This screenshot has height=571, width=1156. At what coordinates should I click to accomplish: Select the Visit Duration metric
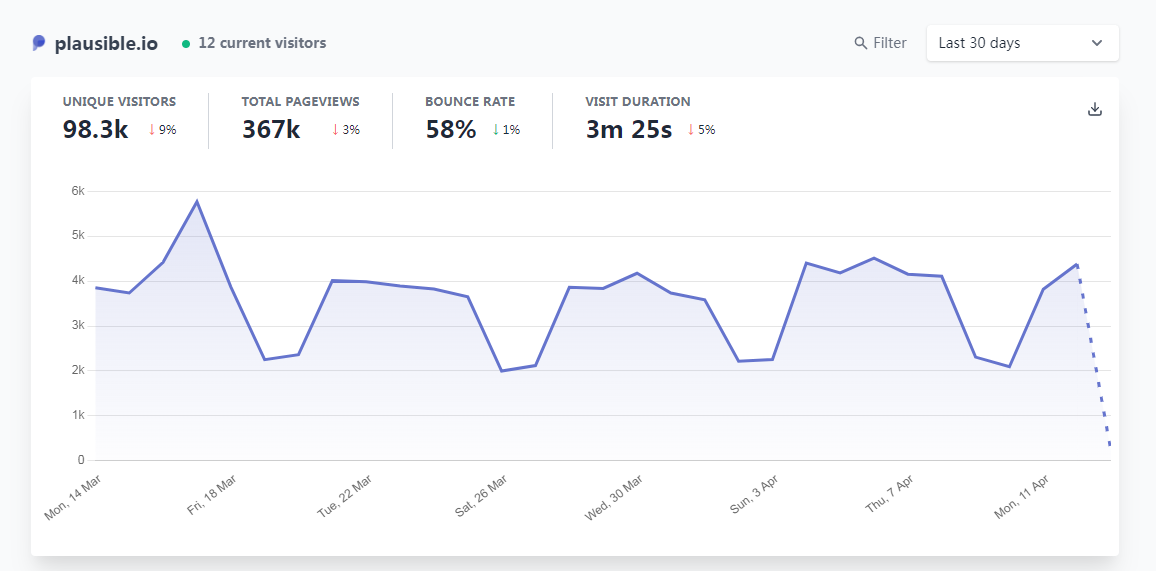[x=650, y=118]
